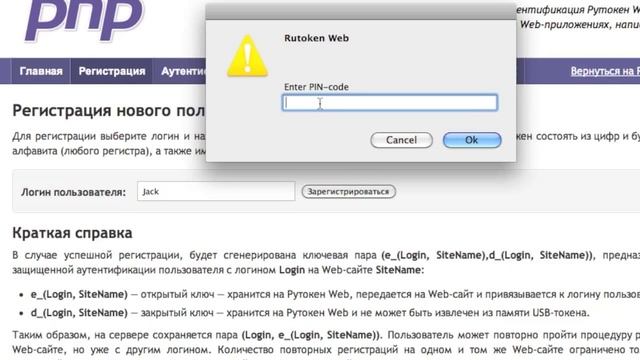Click the Логин пользователя label
640x360 pixels.
[73, 192]
